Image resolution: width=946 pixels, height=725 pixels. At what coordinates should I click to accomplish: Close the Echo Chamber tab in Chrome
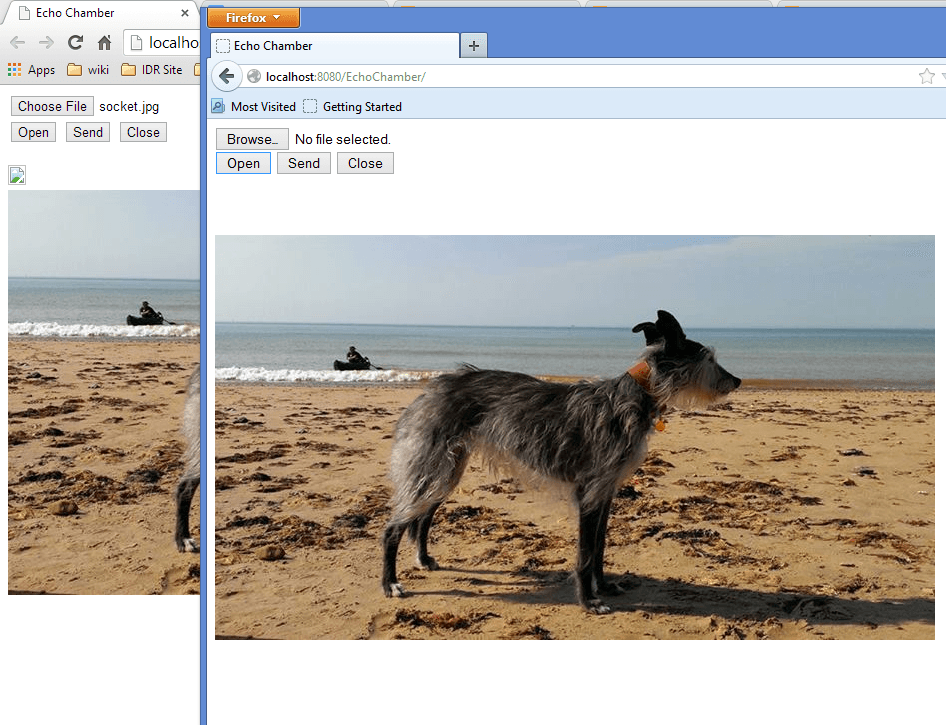pos(185,13)
